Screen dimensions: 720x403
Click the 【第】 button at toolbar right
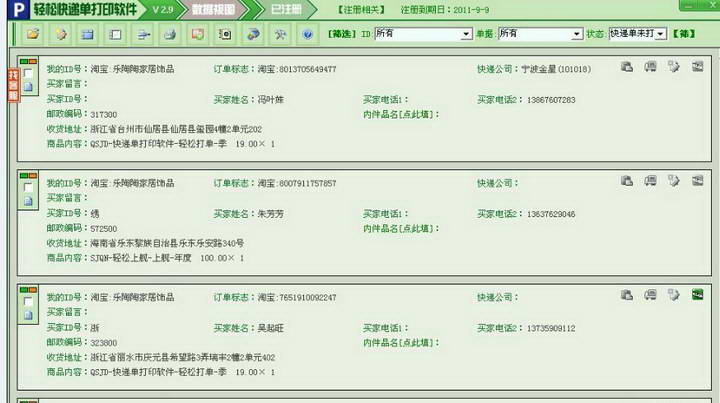(x=684, y=34)
